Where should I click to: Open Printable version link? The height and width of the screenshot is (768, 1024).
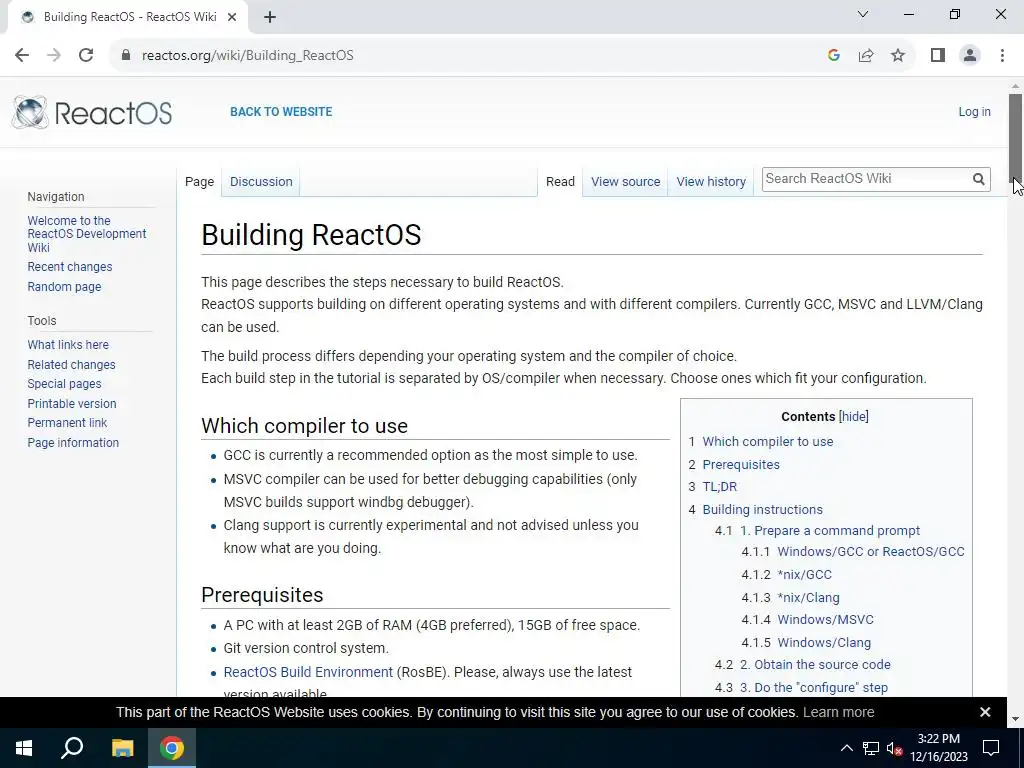[72, 404]
